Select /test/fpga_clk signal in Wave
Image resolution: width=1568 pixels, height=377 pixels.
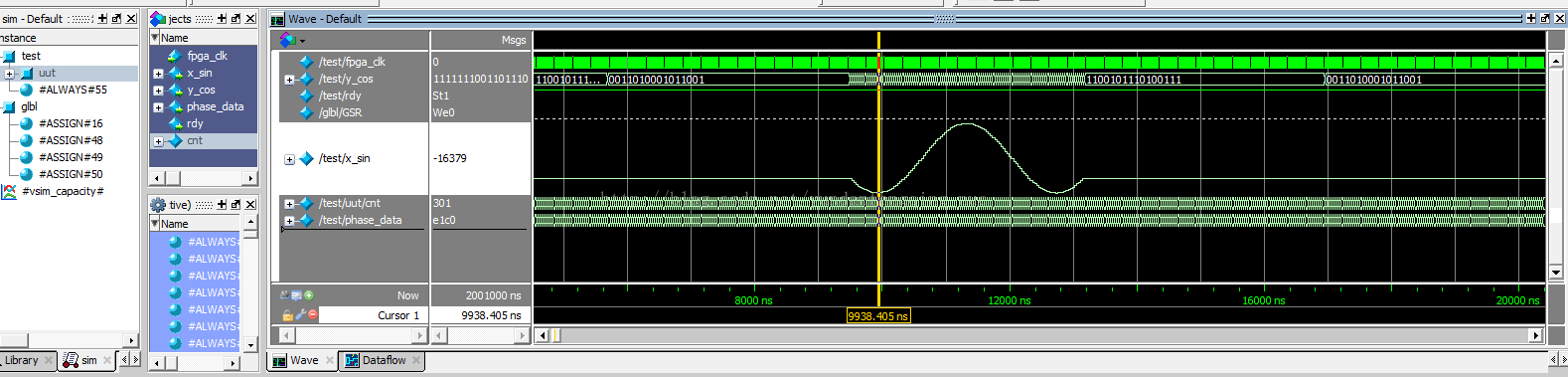[x=352, y=62]
